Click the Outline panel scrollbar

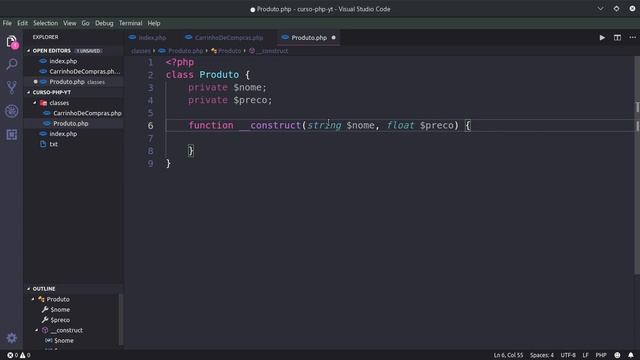(x=121, y=320)
